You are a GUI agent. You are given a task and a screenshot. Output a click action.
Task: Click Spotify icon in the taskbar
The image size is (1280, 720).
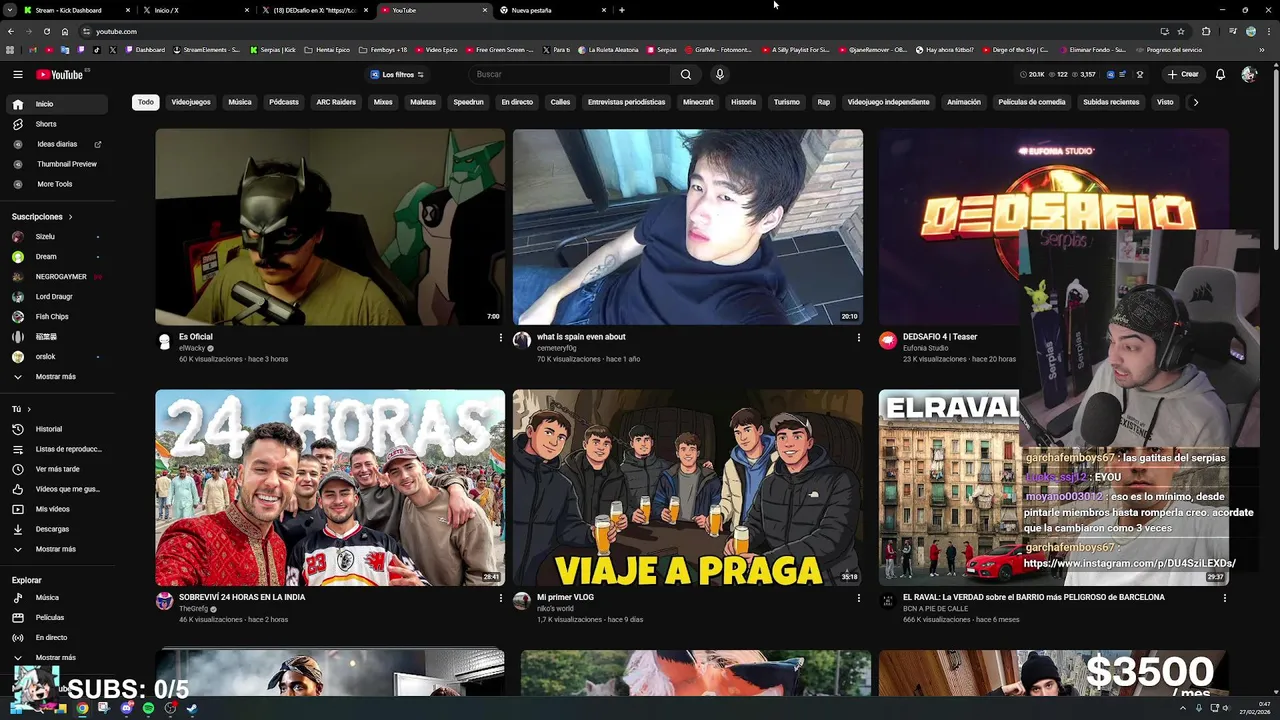point(148,708)
